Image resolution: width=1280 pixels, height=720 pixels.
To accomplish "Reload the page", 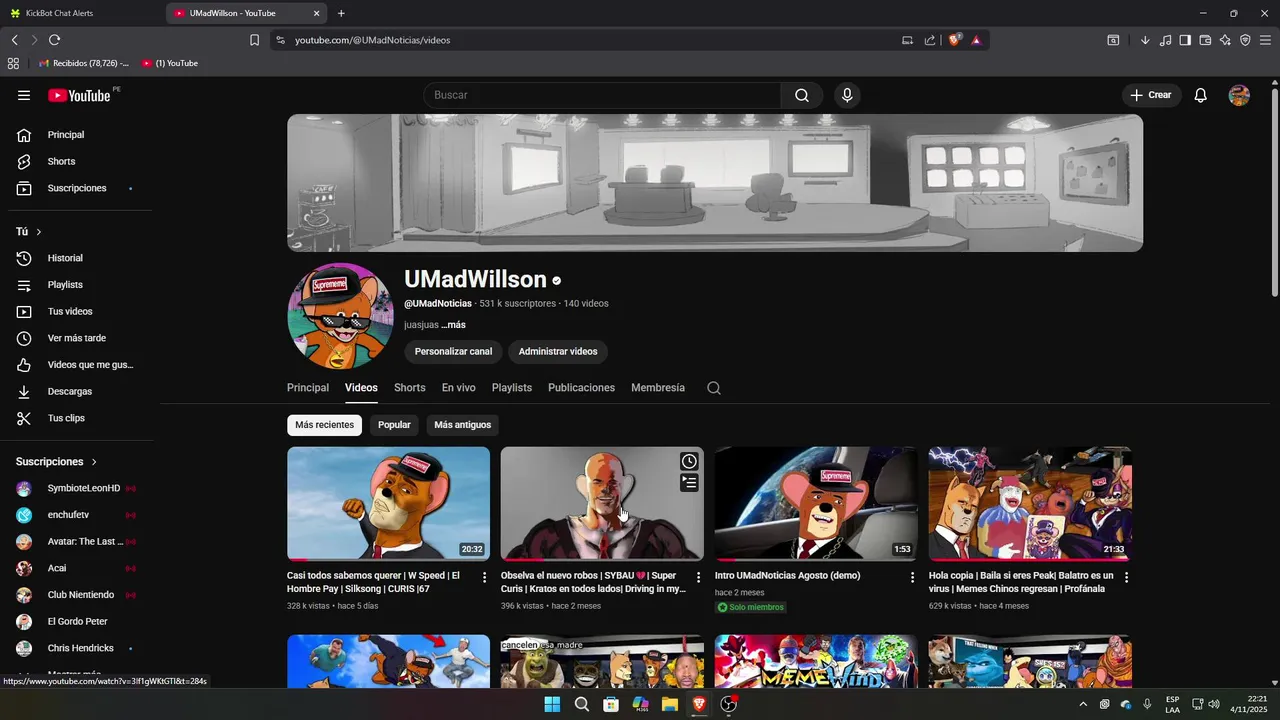I will coord(54,40).
